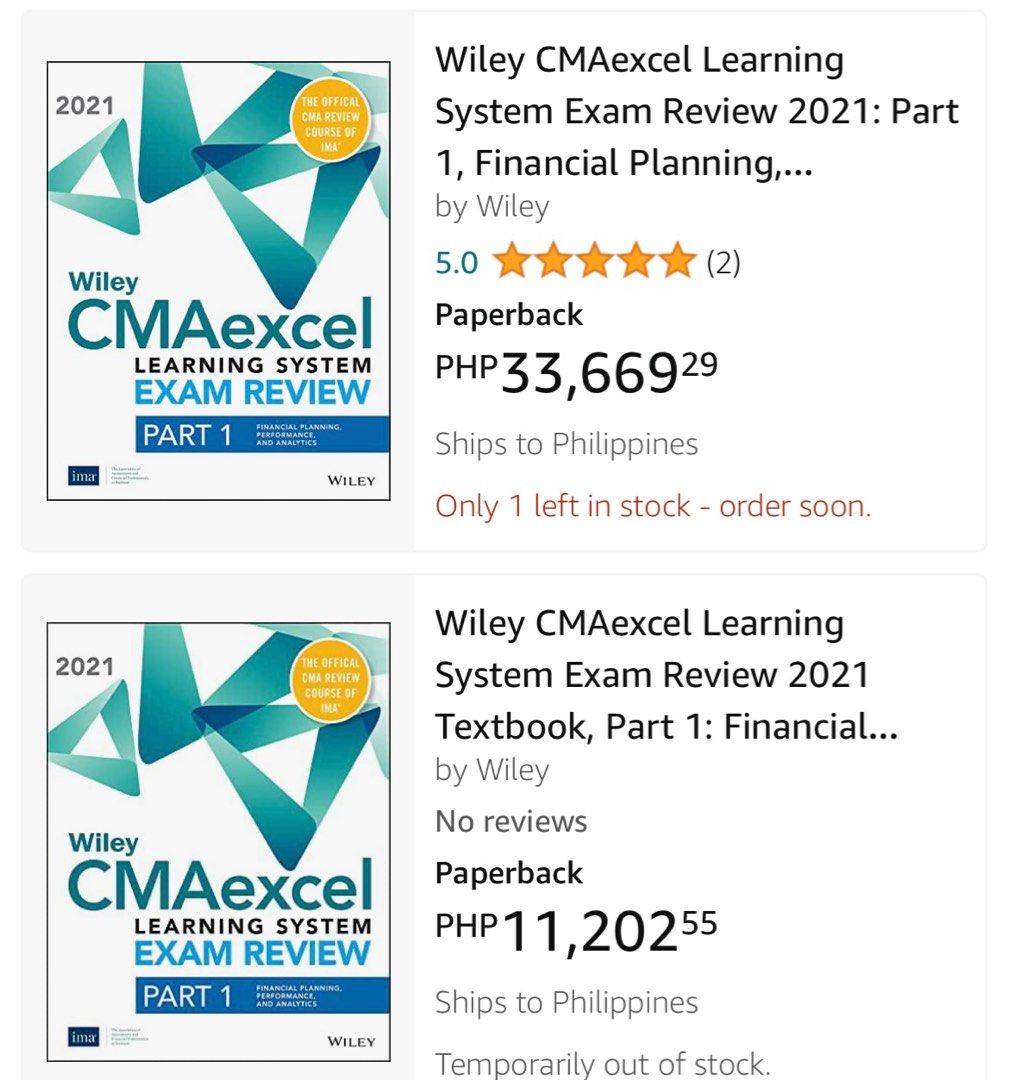Image resolution: width=1009 pixels, height=1080 pixels.
Task: Click 'by Wiley' under the Textbook listing
Action: tap(488, 769)
